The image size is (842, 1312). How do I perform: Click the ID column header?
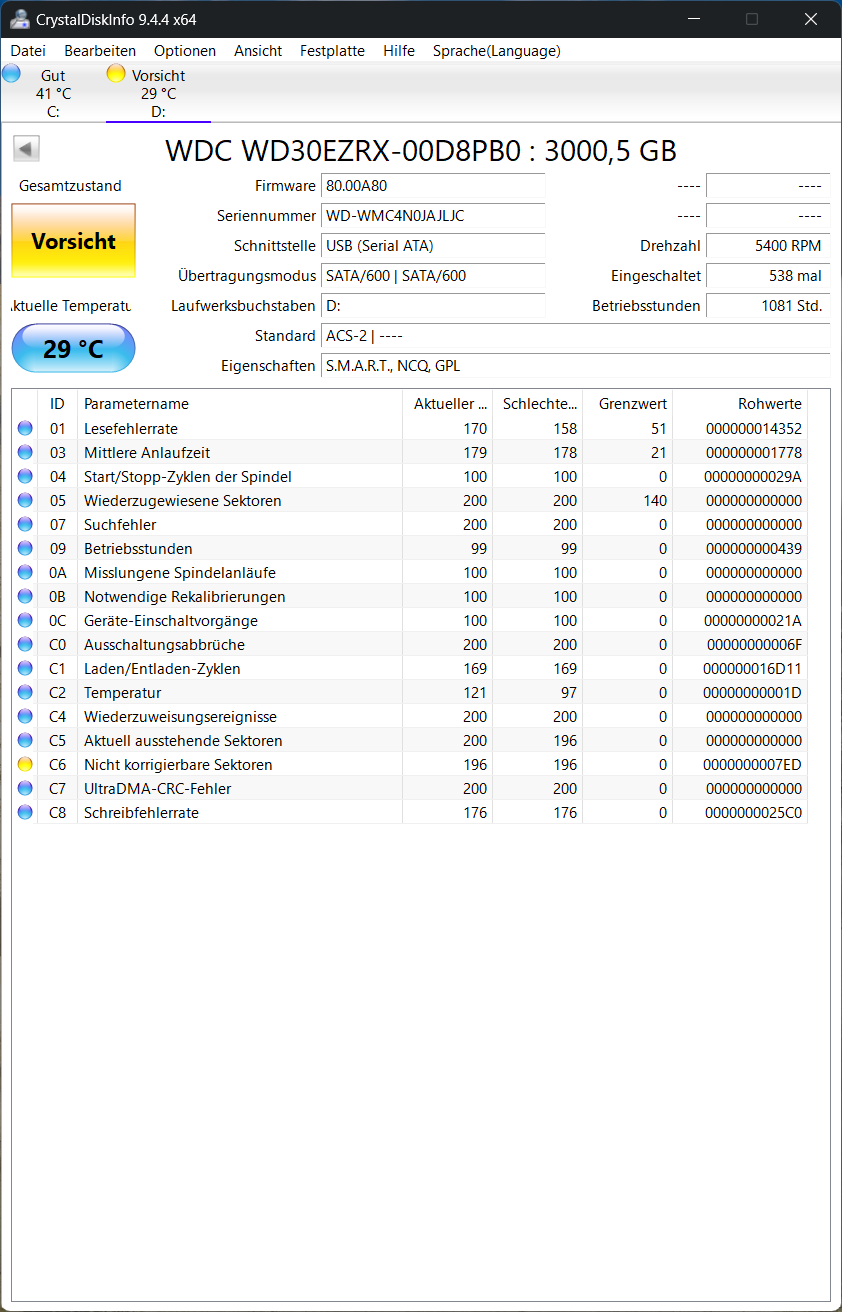click(x=58, y=404)
